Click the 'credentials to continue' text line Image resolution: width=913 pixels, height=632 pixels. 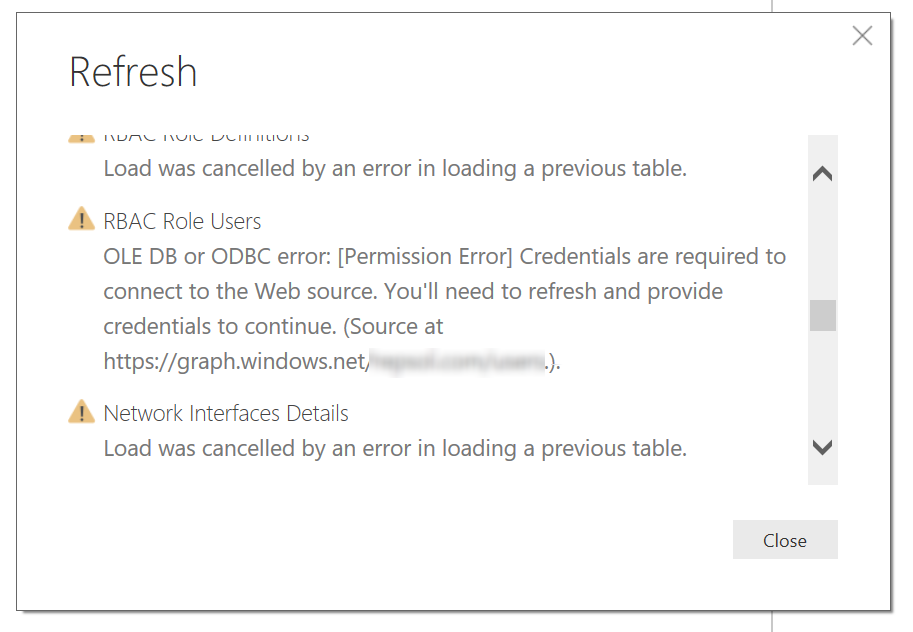tap(272, 326)
